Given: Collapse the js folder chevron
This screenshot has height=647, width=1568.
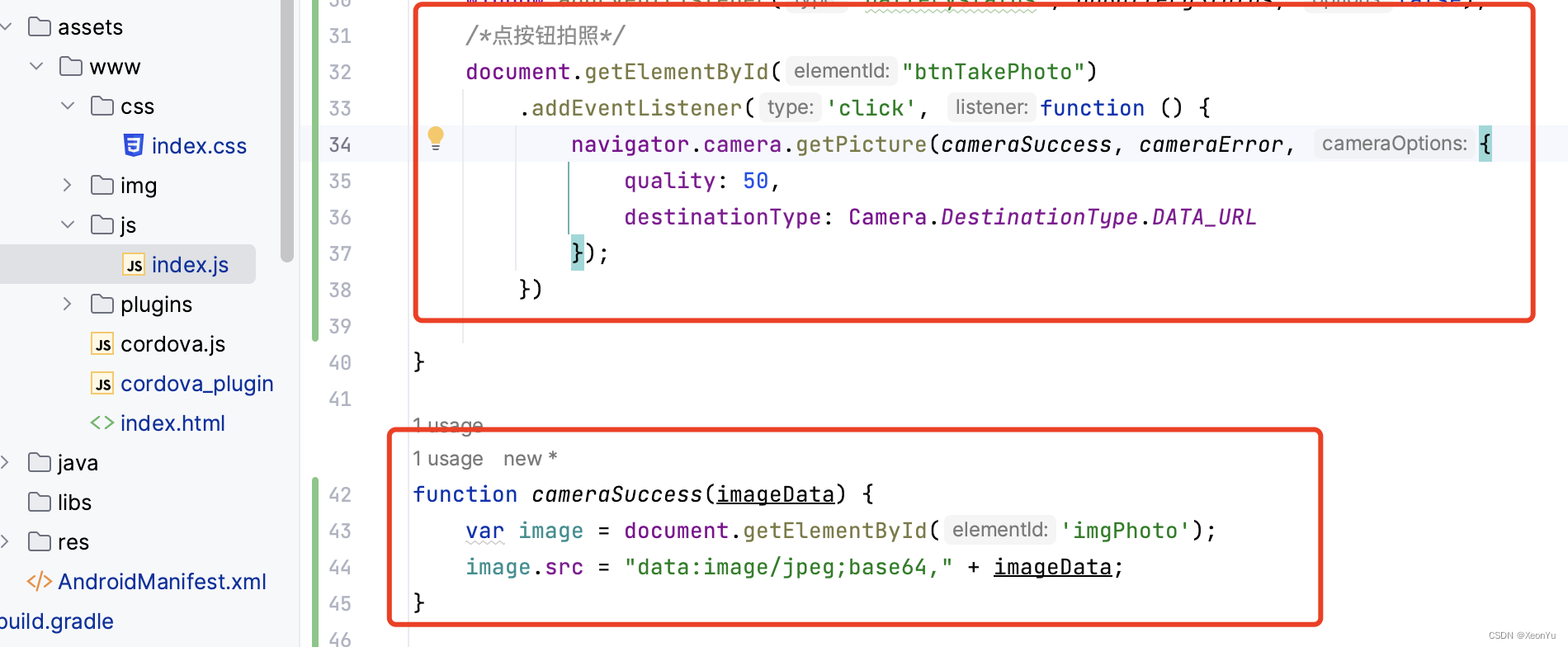Looking at the screenshot, I should point(68,224).
